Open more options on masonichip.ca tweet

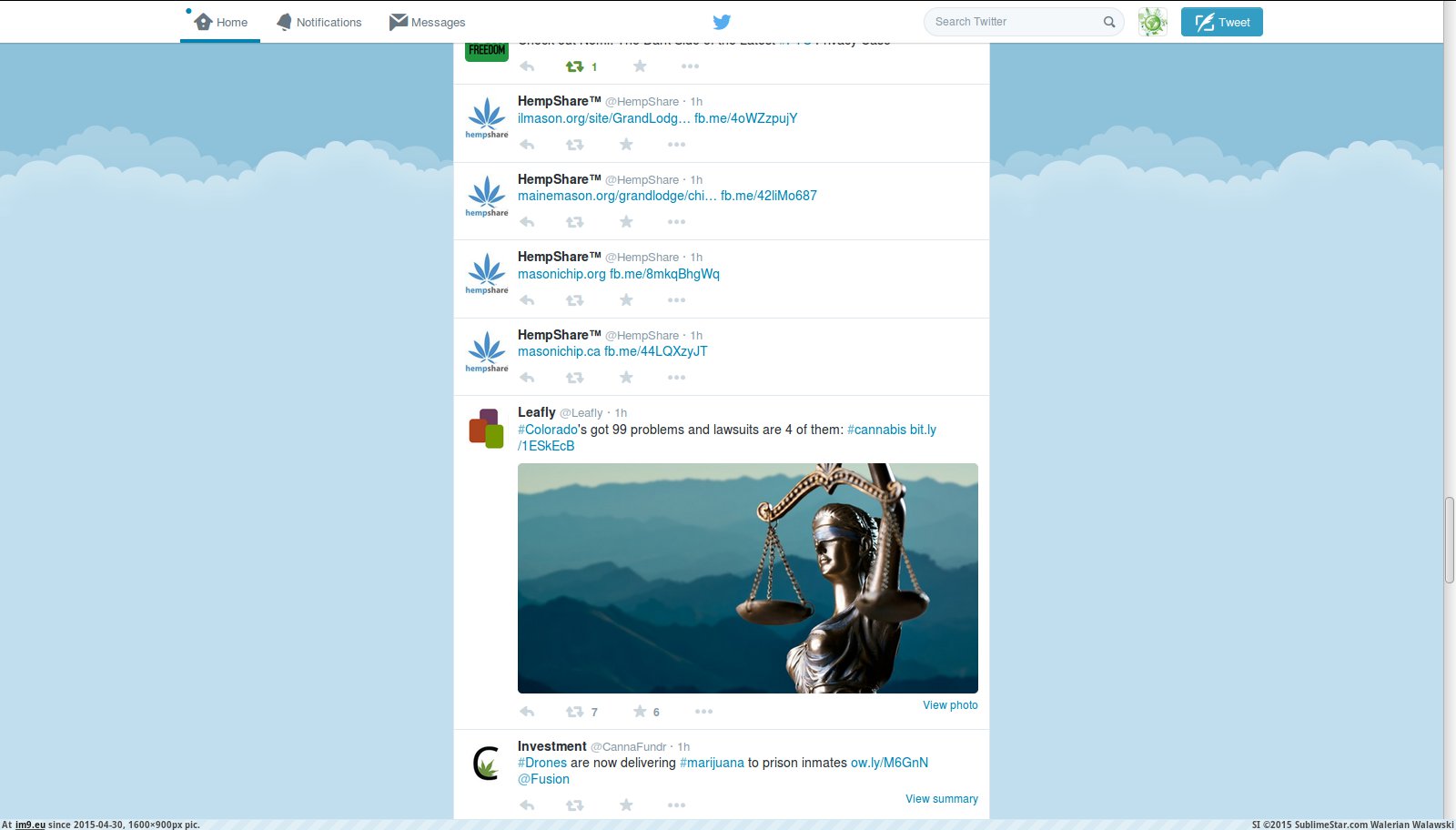(676, 378)
